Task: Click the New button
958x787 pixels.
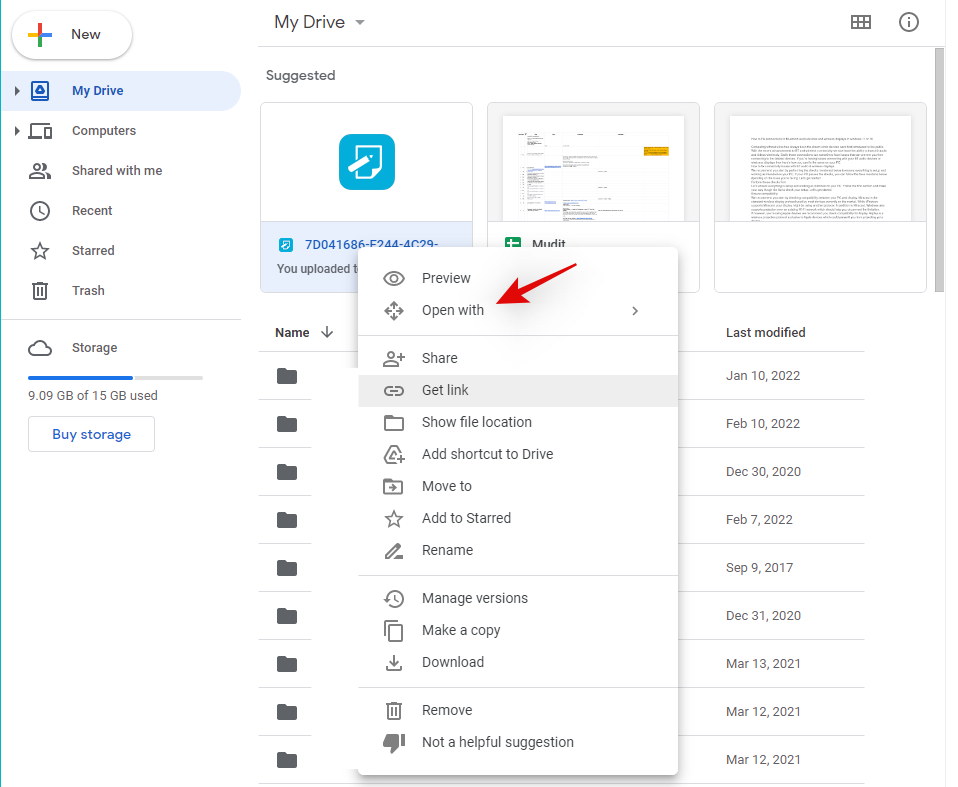Action: pyautogui.click(x=71, y=34)
